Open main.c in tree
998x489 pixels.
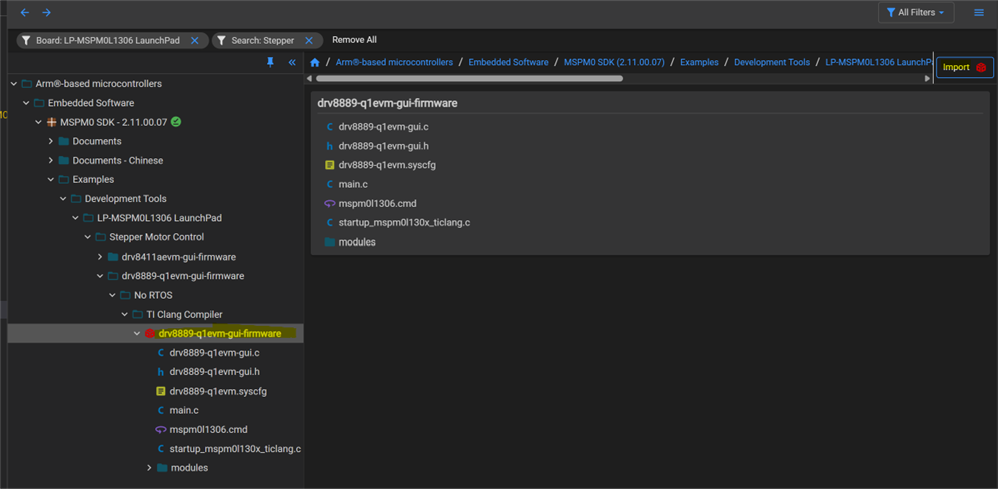184,410
